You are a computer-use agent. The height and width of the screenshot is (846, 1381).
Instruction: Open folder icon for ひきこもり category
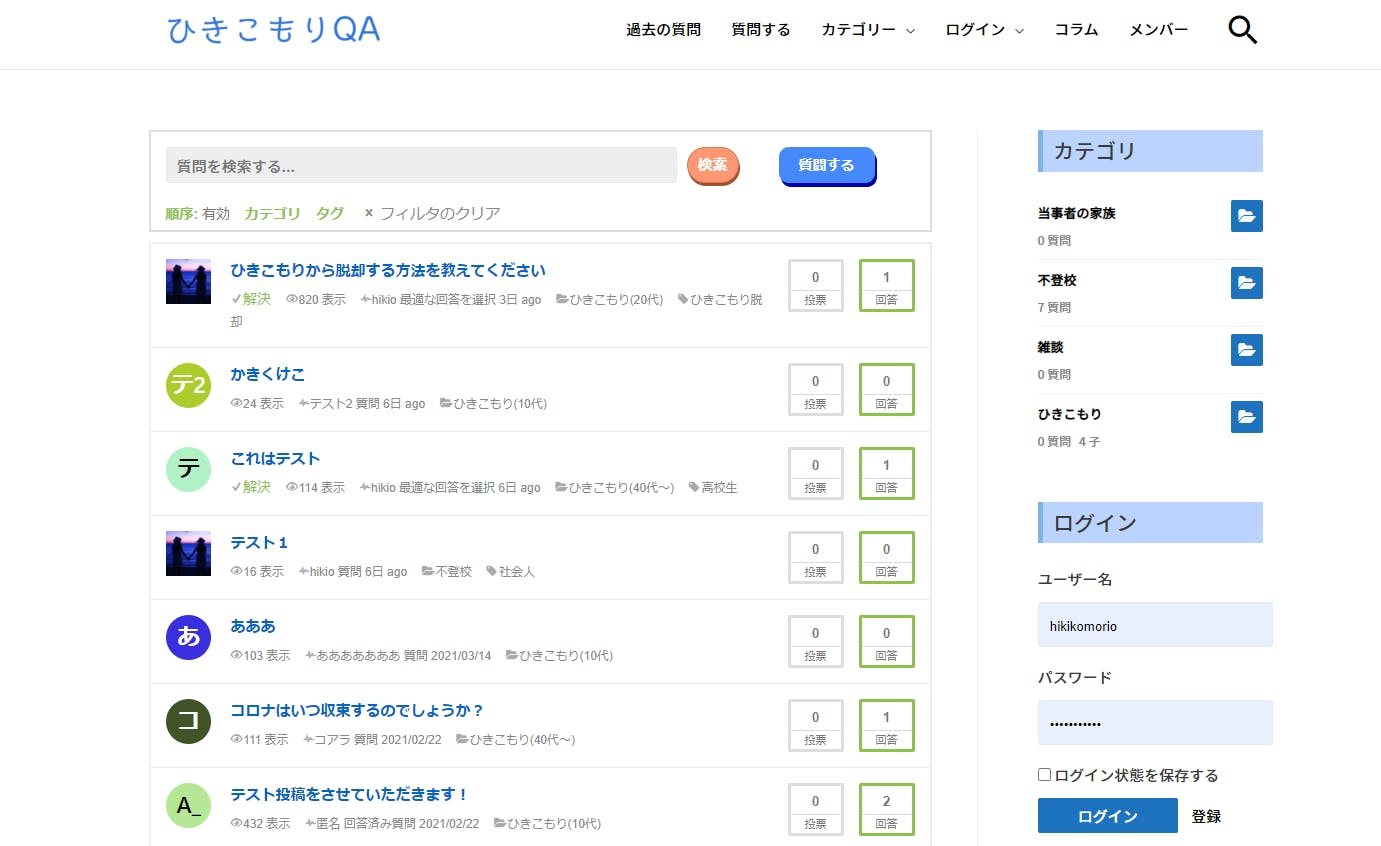click(1246, 417)
